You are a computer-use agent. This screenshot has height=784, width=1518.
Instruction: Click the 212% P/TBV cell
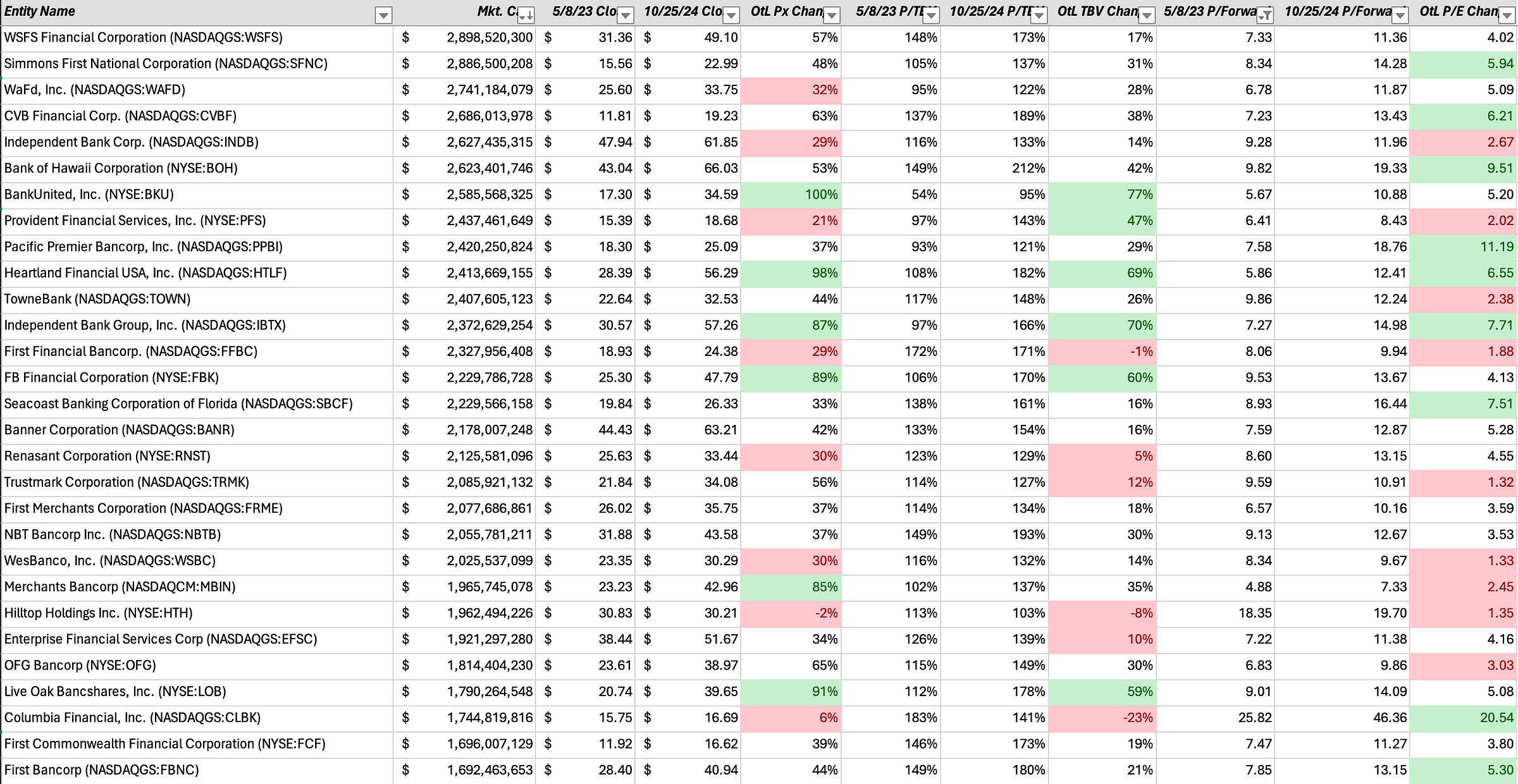pyautogui.click(x=995, y=169)
